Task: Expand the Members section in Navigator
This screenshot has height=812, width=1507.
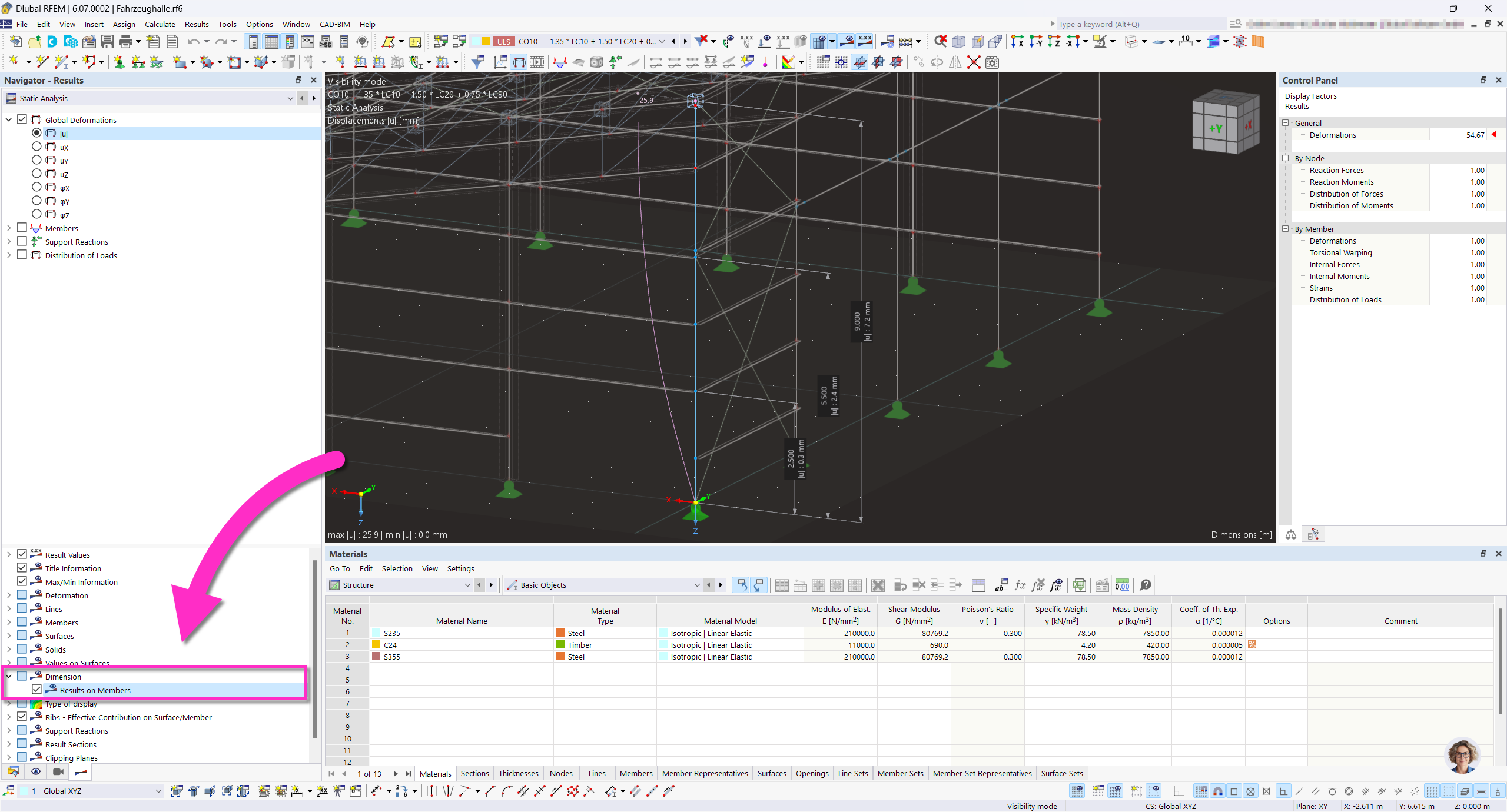Action: [10, 228]
